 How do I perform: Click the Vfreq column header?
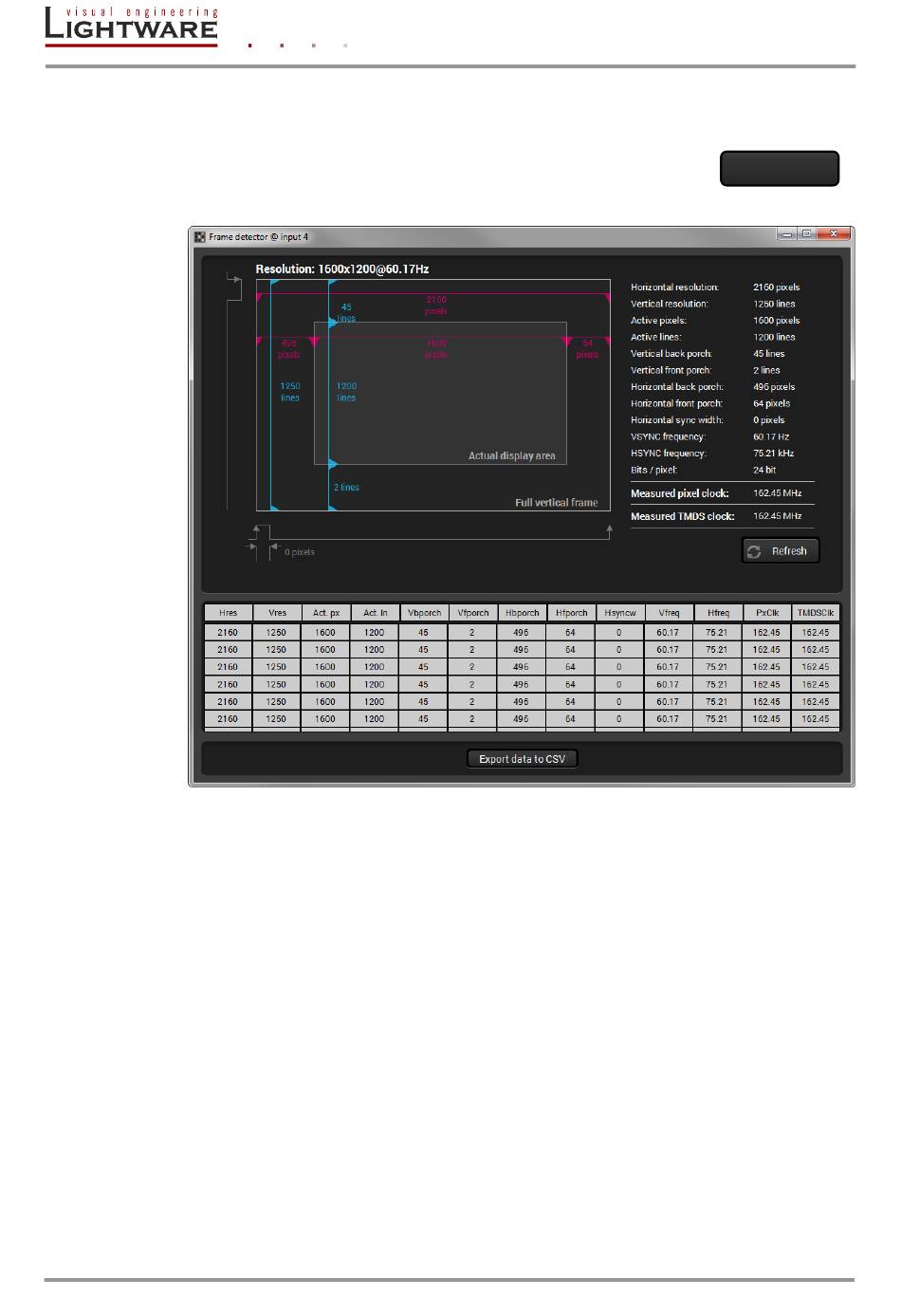[669, 613]
